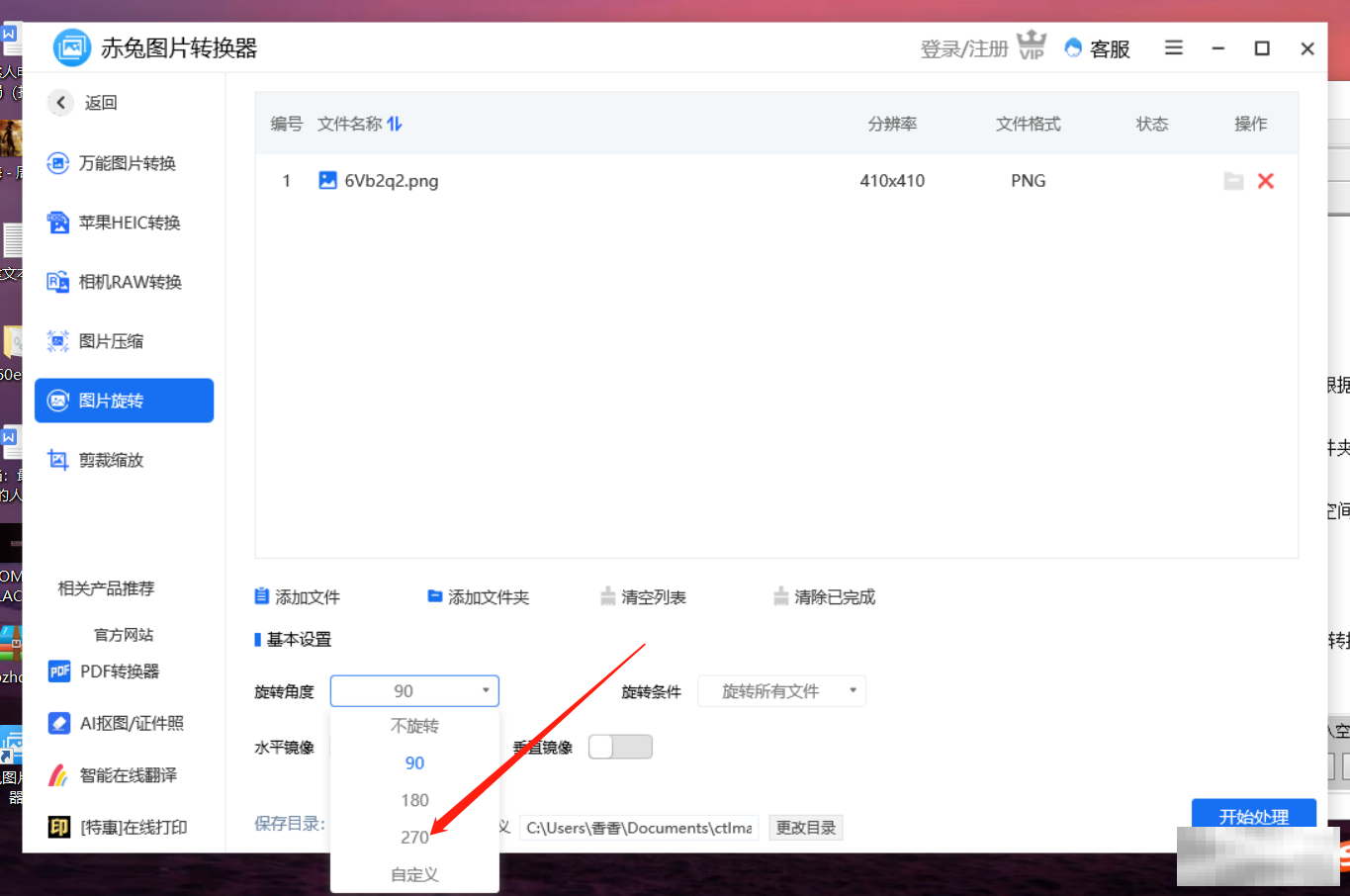Viewport: 1350px width, 896px height.
Task: Click the 清空列表 broom icon
Action: coord(608,596)
